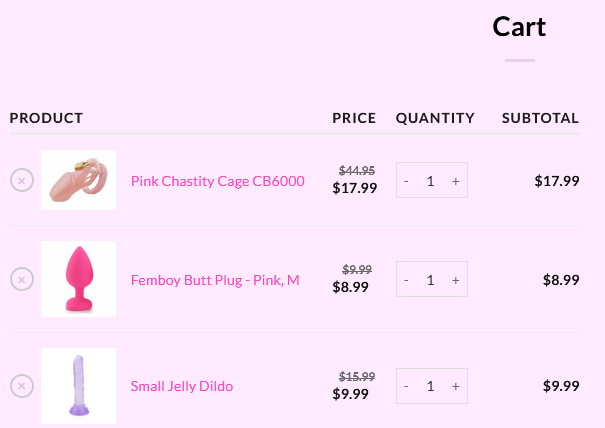The image size is (605, 428).
Task: Click the Subtotal column header
Action: pos(540,118)
